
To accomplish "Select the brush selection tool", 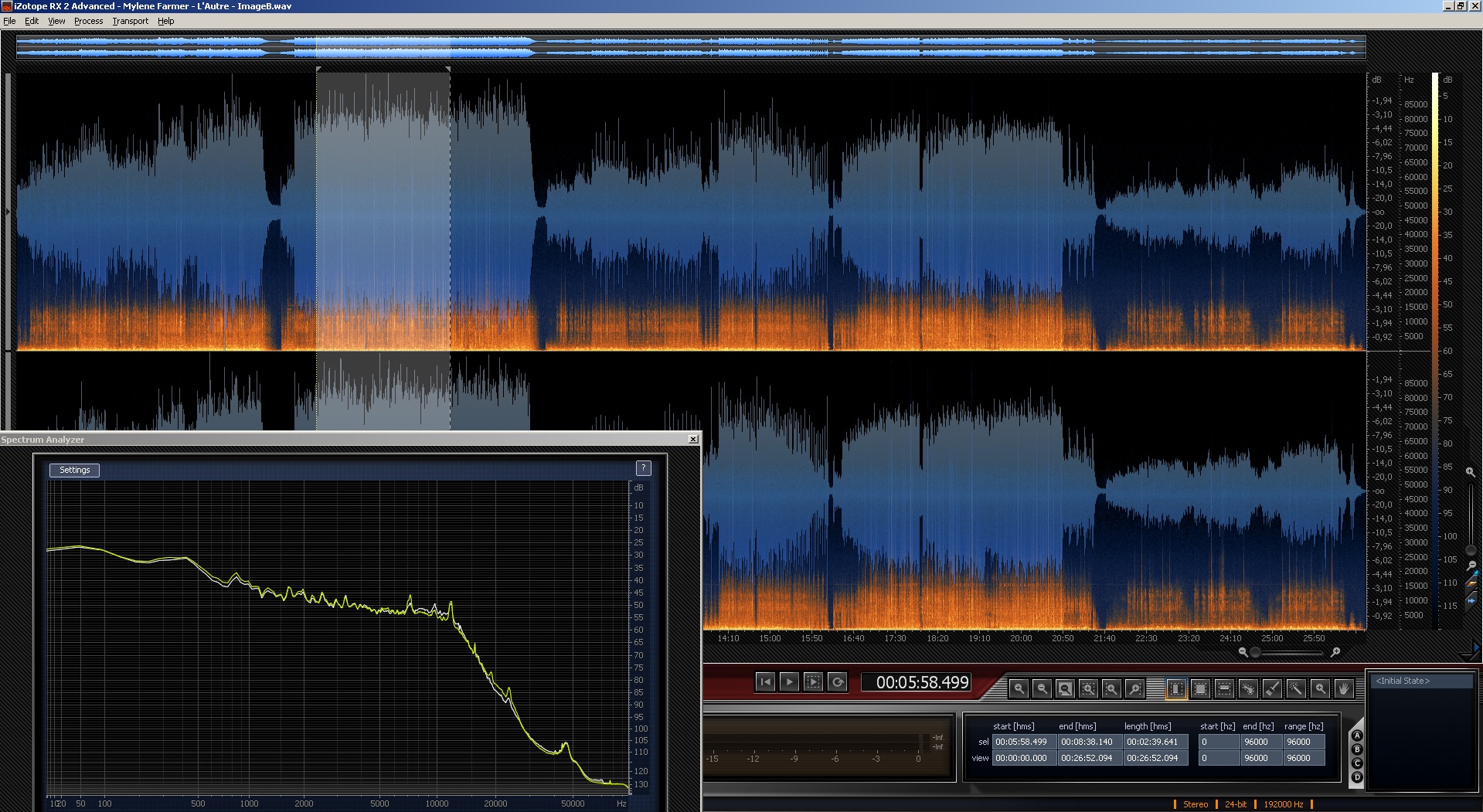I will [1272, 688].
